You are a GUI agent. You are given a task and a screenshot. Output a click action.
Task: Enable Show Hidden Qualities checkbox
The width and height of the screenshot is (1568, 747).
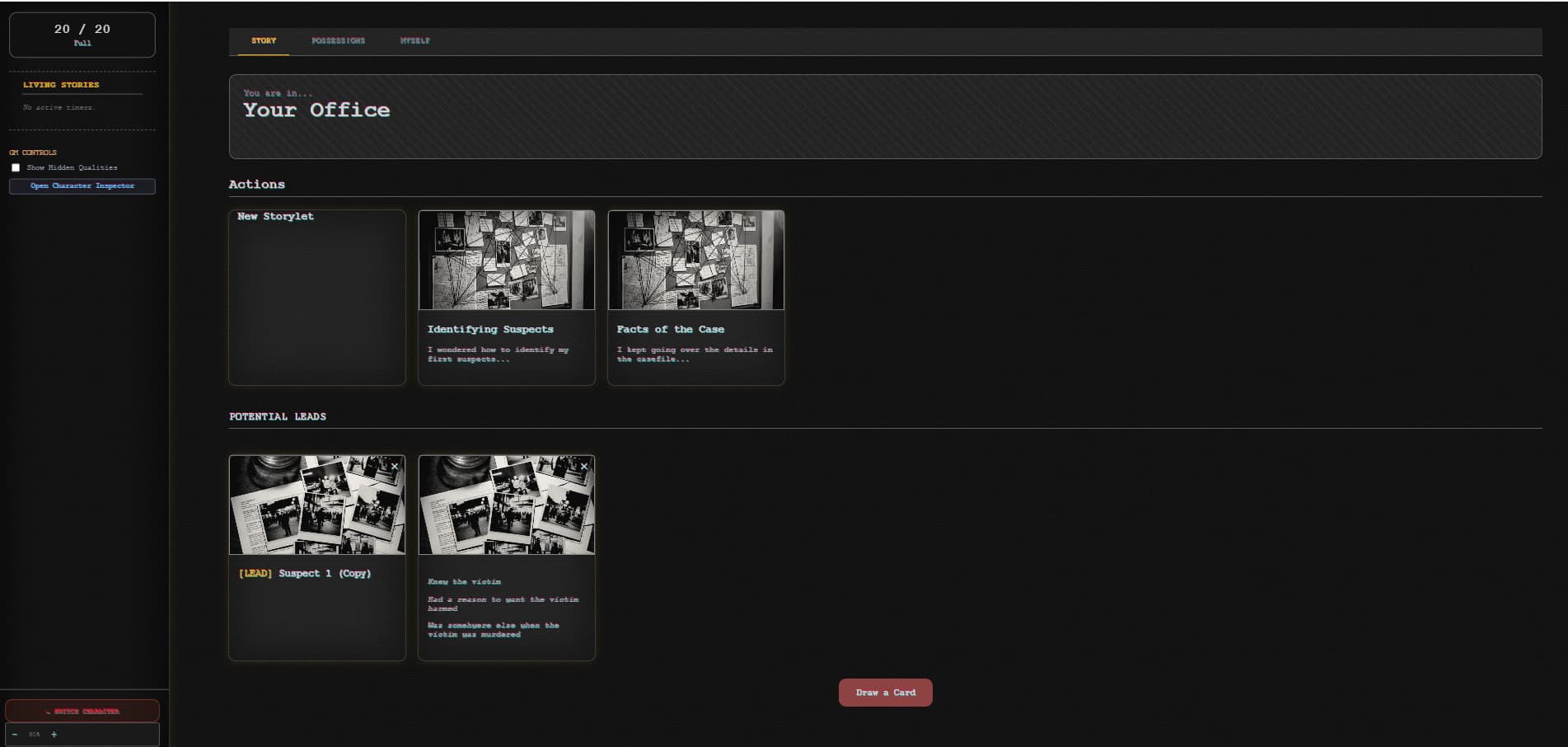pyautogui.click(x=16, y=167)
